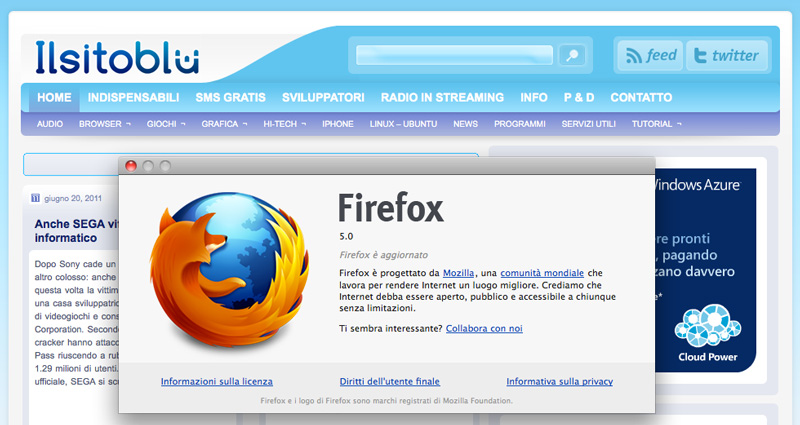
Task: Open the SVILUPPATORI menu item
Action: (323, 97)
